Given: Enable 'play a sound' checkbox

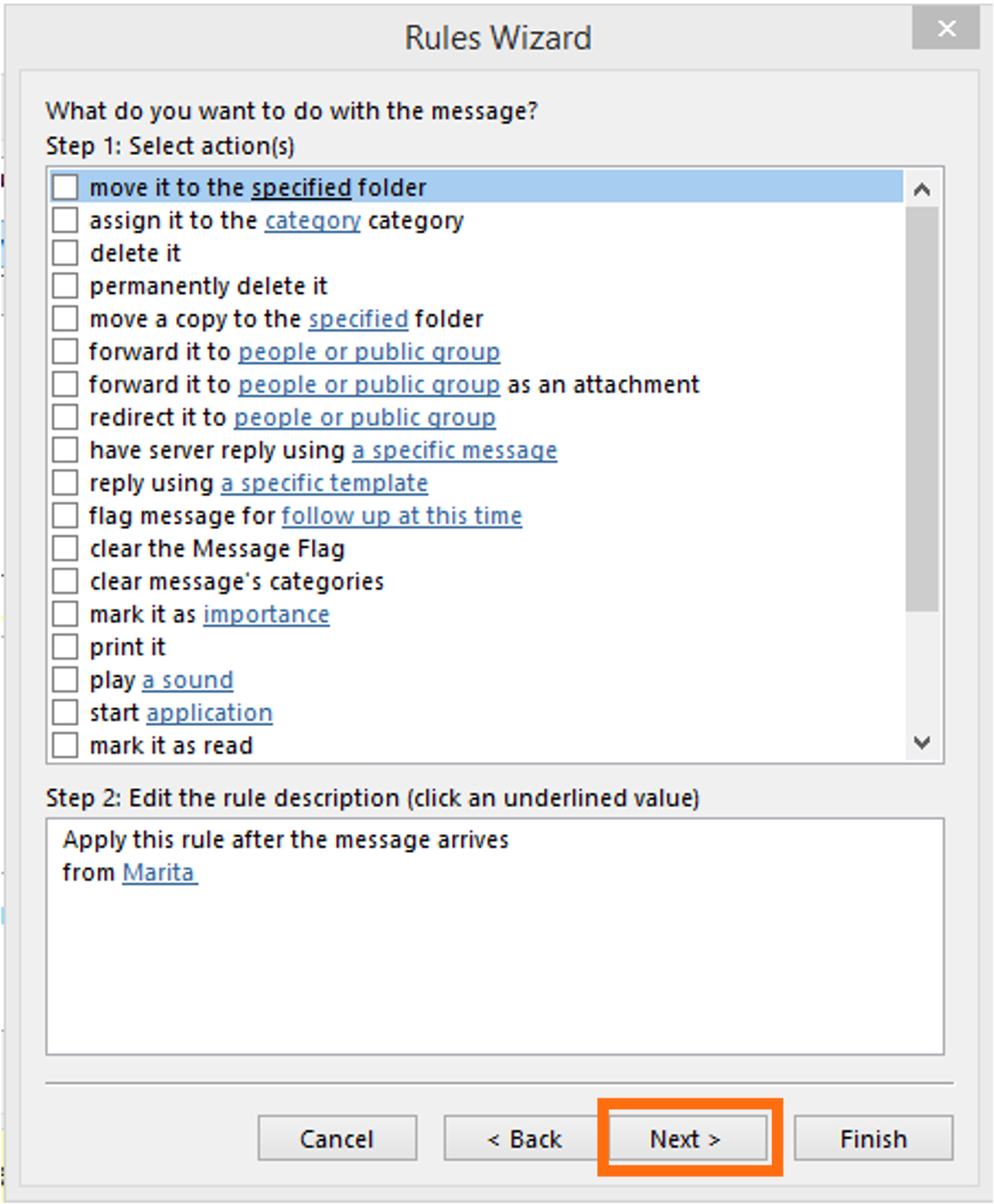Looking at the screenshot, I should coord(66,679).
